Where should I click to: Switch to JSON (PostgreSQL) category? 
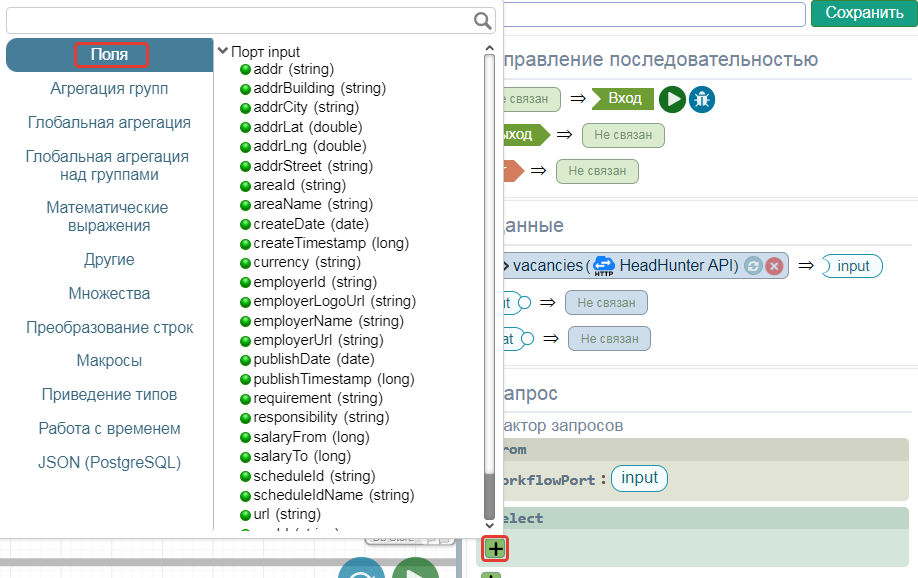(109, 462)
